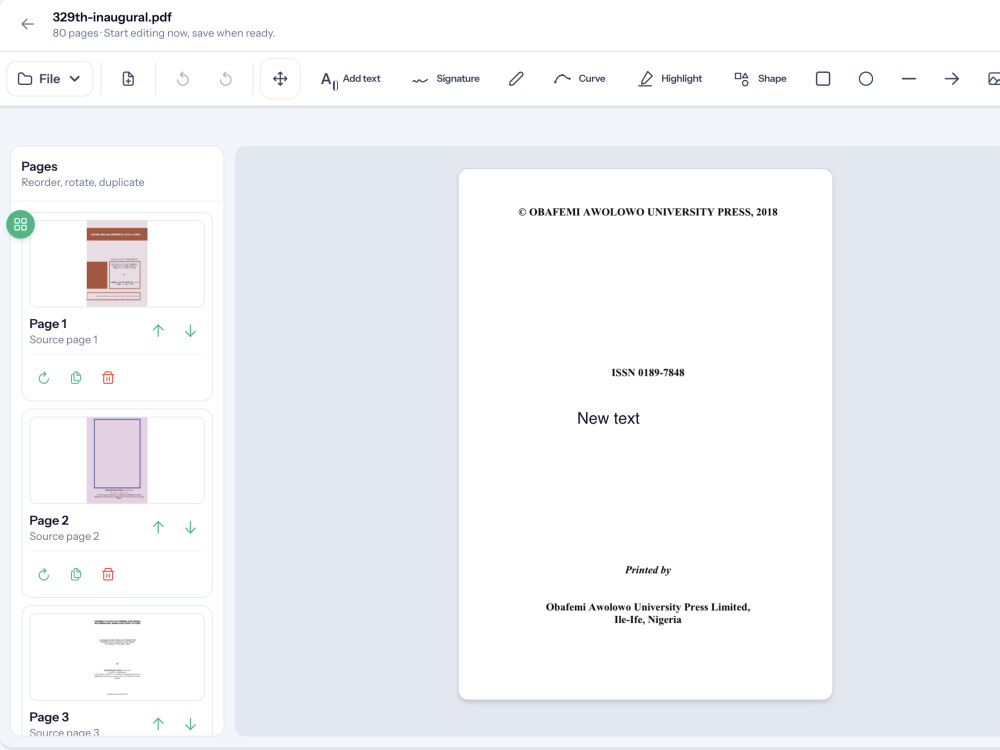Select the line shape tool
Image resolution: width=1000 pixels, height=750 pixels.
[909, 79]
